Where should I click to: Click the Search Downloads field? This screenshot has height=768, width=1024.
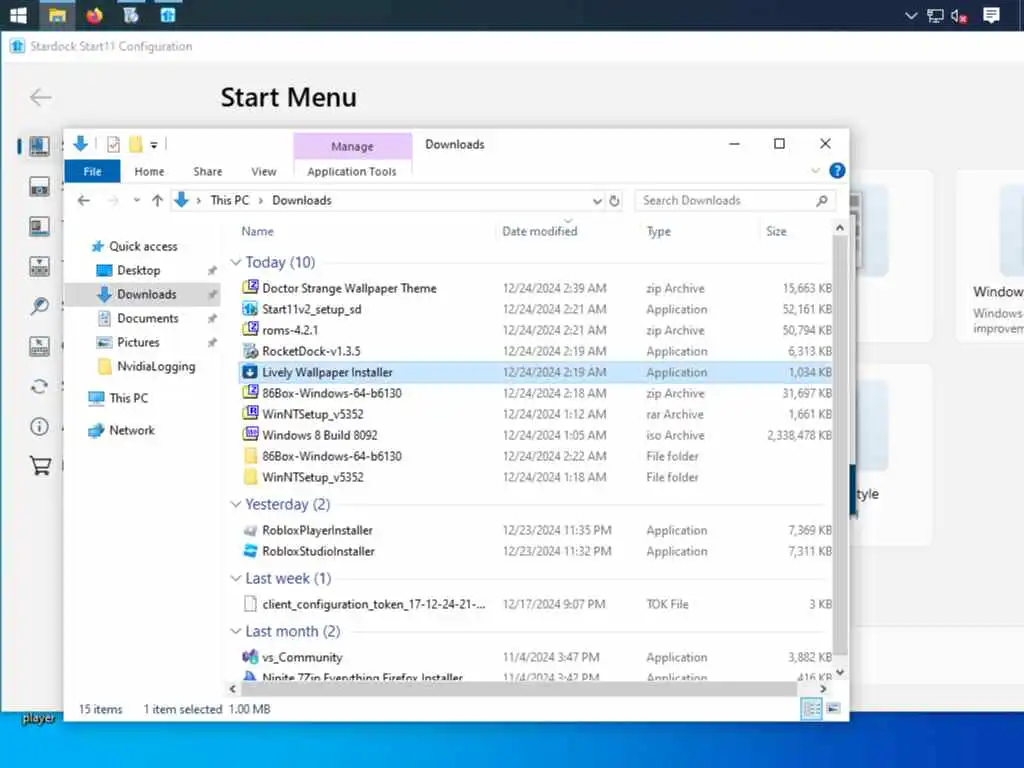tap(735, 200)
